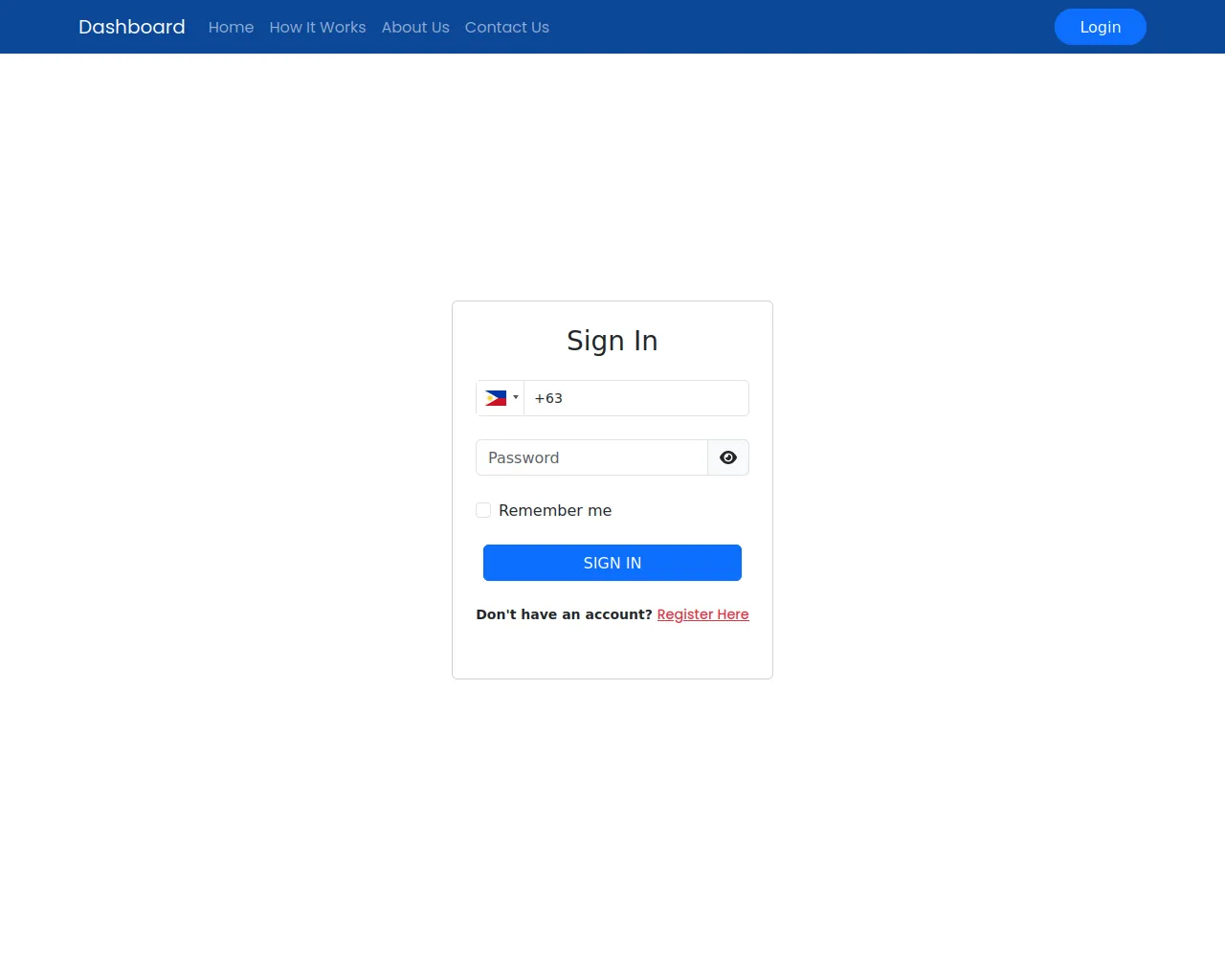The height and width of the screenshot is (980, 1225).
Task: Open Contact Us from the navbar
Action: [x=507, y=27]
